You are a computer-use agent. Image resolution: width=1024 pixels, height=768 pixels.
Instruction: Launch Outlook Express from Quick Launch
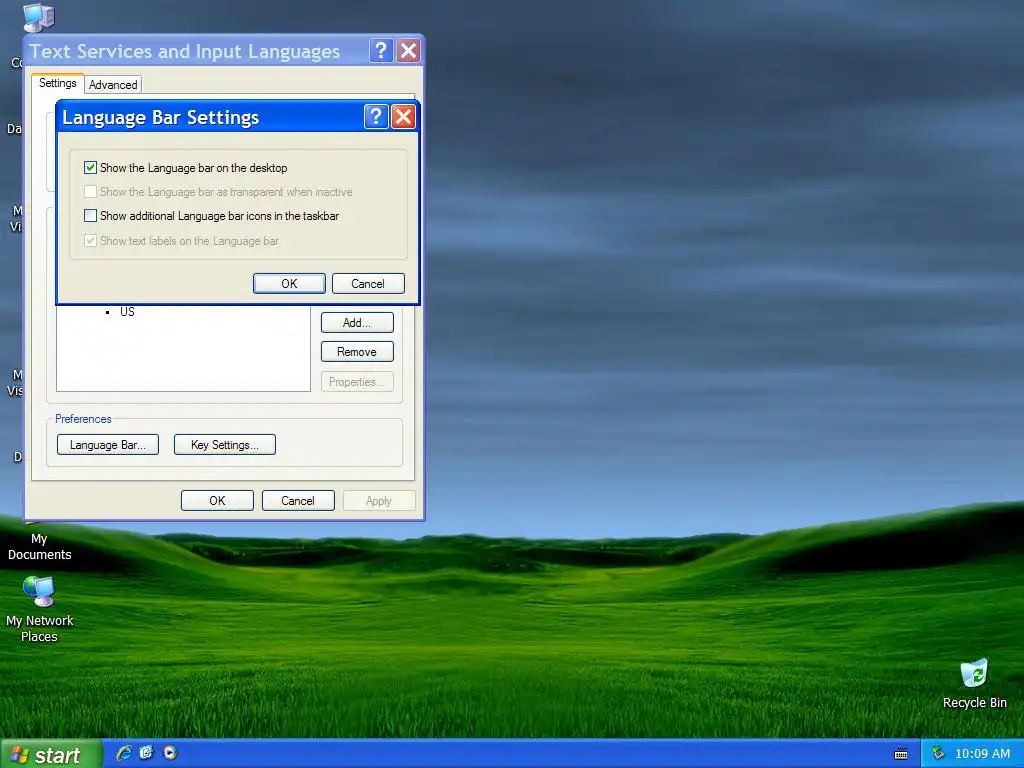[146, 753]
